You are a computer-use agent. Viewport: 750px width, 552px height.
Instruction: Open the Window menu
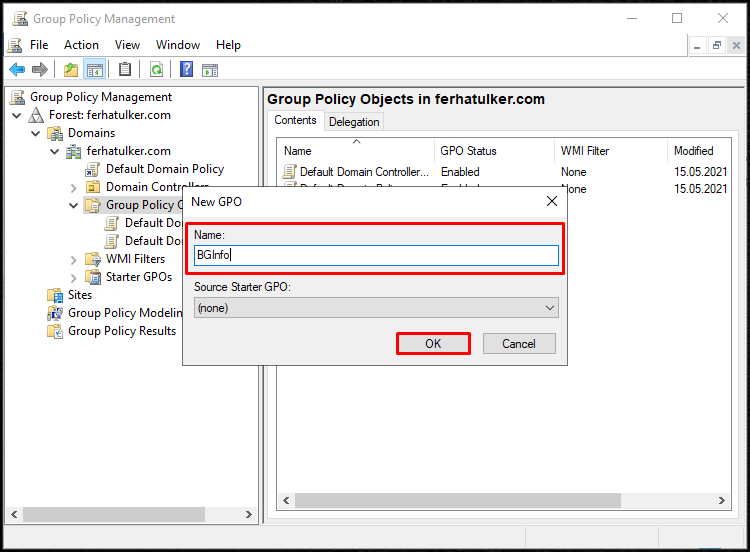pyautogui.click(x=178, y=45)
